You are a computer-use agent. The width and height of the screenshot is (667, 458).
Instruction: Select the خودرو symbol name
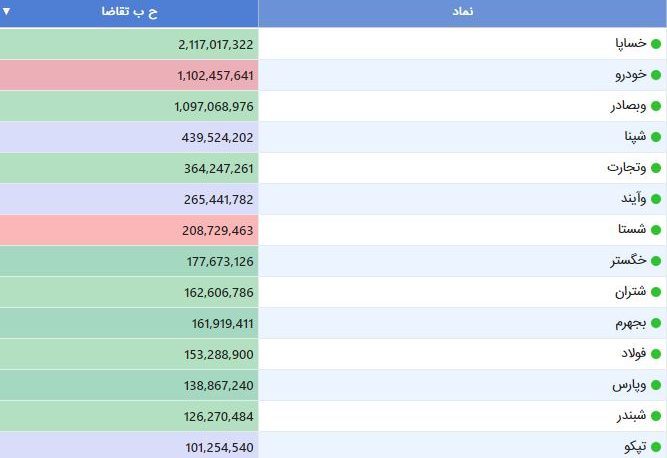click(x=631, y=75)
